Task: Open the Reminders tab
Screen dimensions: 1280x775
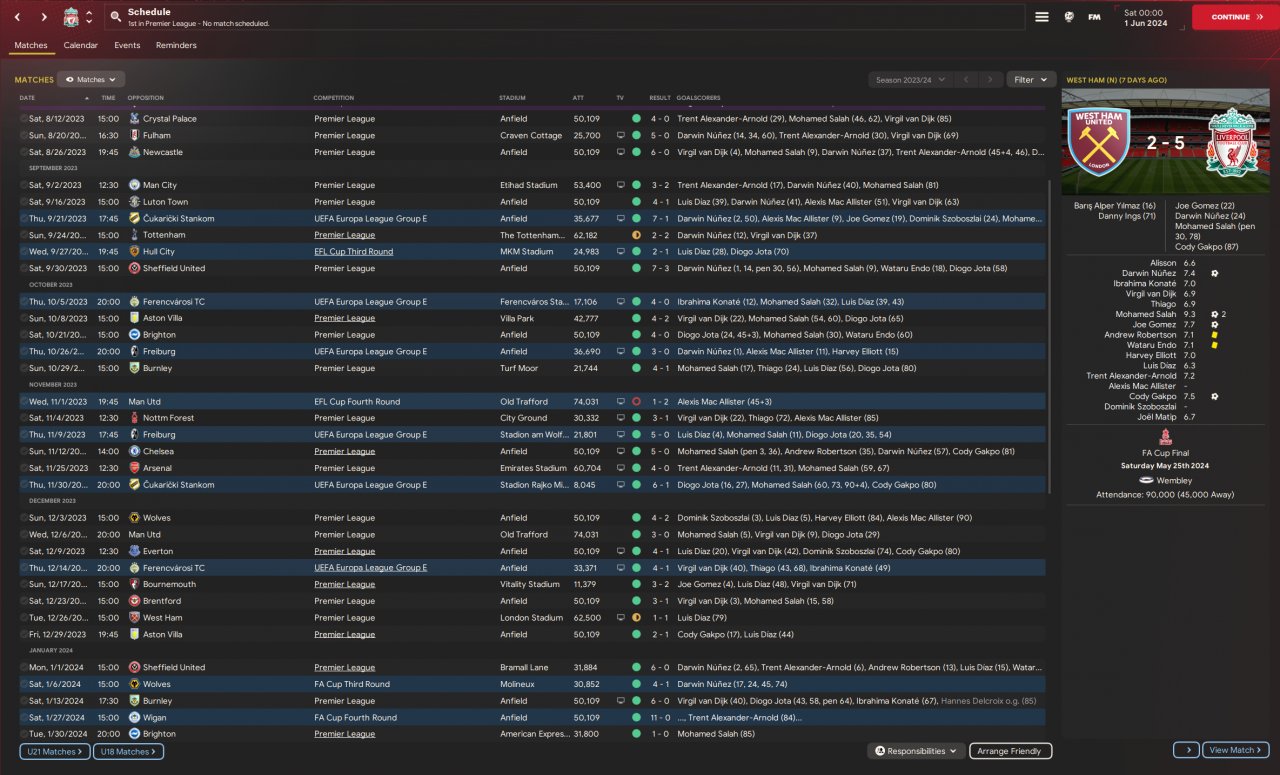Action: 176,46
